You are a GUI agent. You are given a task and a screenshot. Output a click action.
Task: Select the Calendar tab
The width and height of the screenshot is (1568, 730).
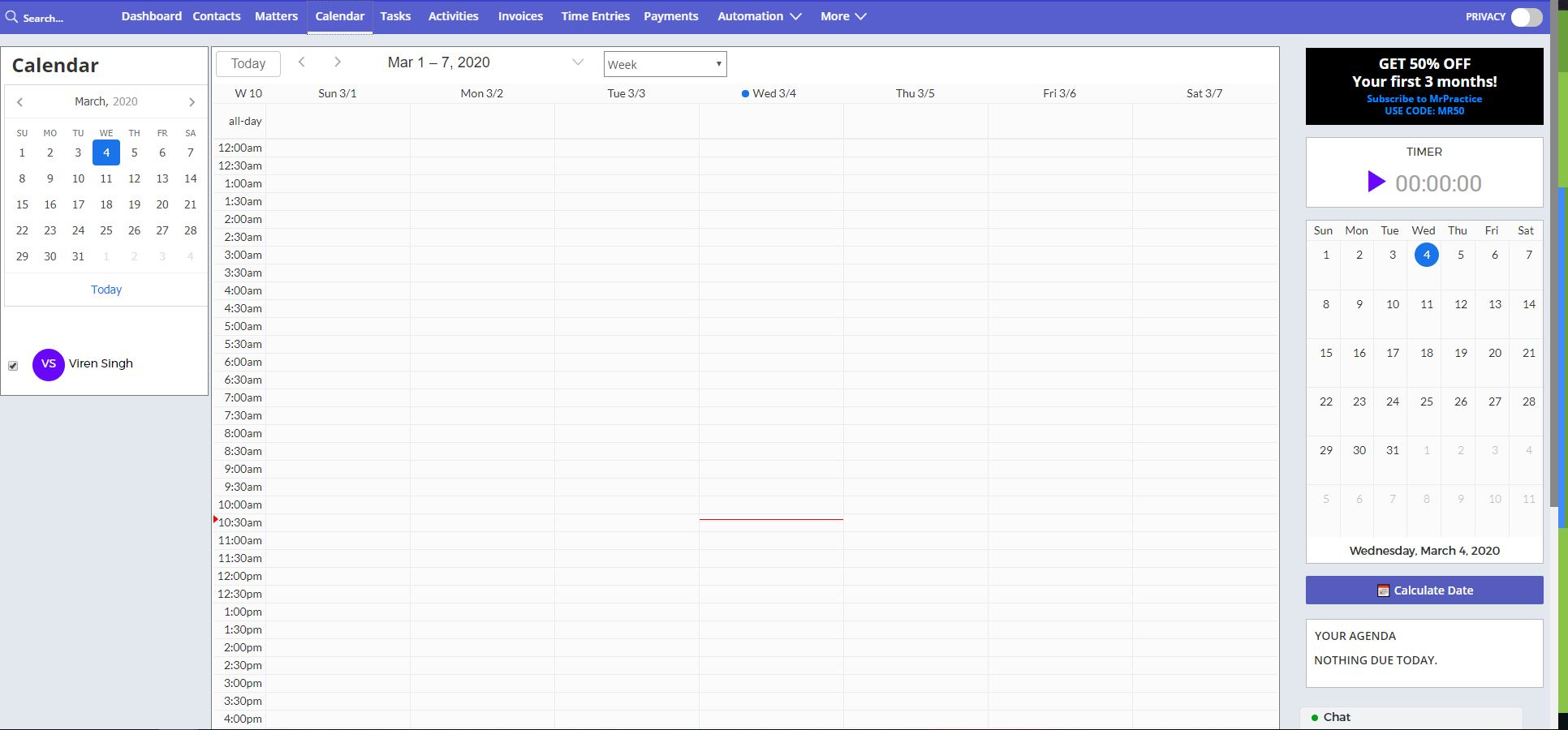click(339, 16)
